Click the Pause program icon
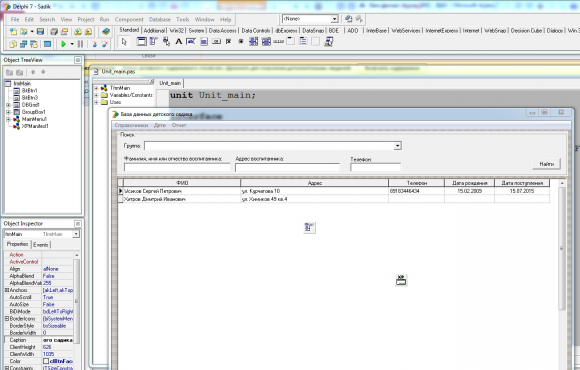The image size is (580, 370). 80,44
